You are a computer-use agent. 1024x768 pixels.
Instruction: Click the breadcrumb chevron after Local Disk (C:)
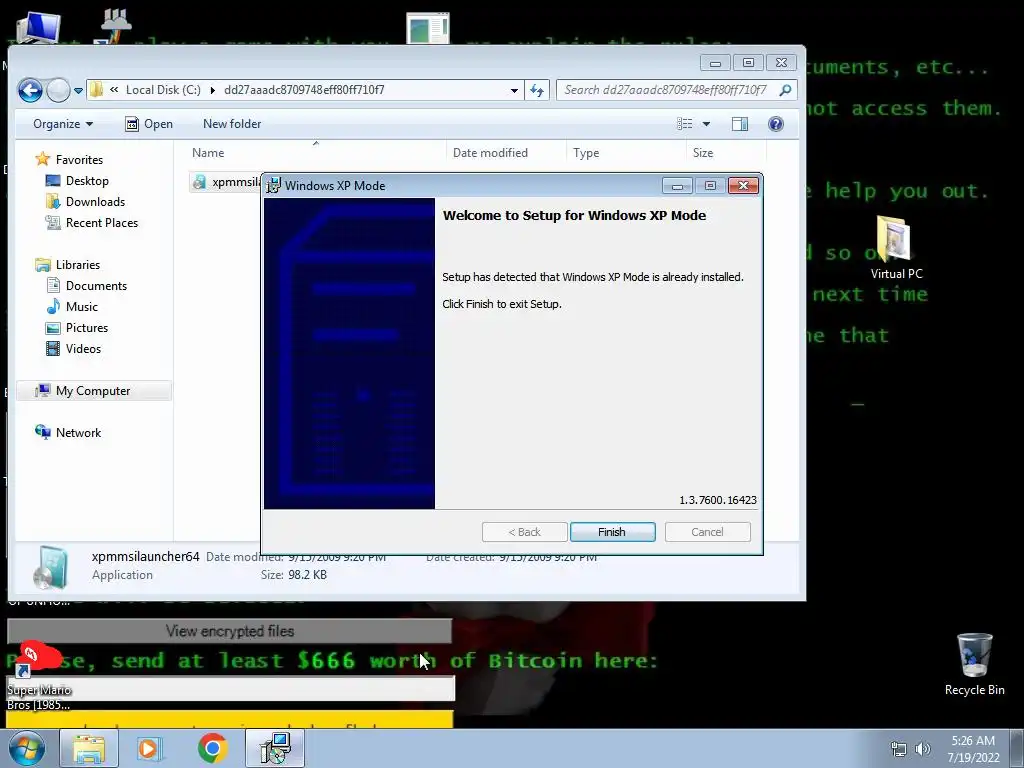pyautogui.click(x=212, y=90)
